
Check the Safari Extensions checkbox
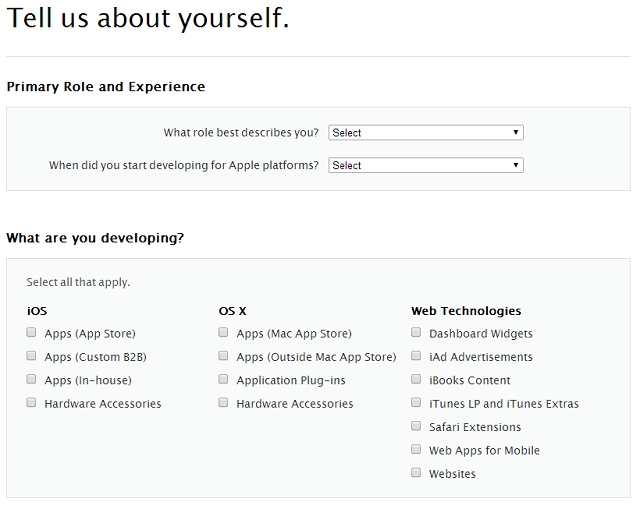pyautogui.click(x=416, y=426)
